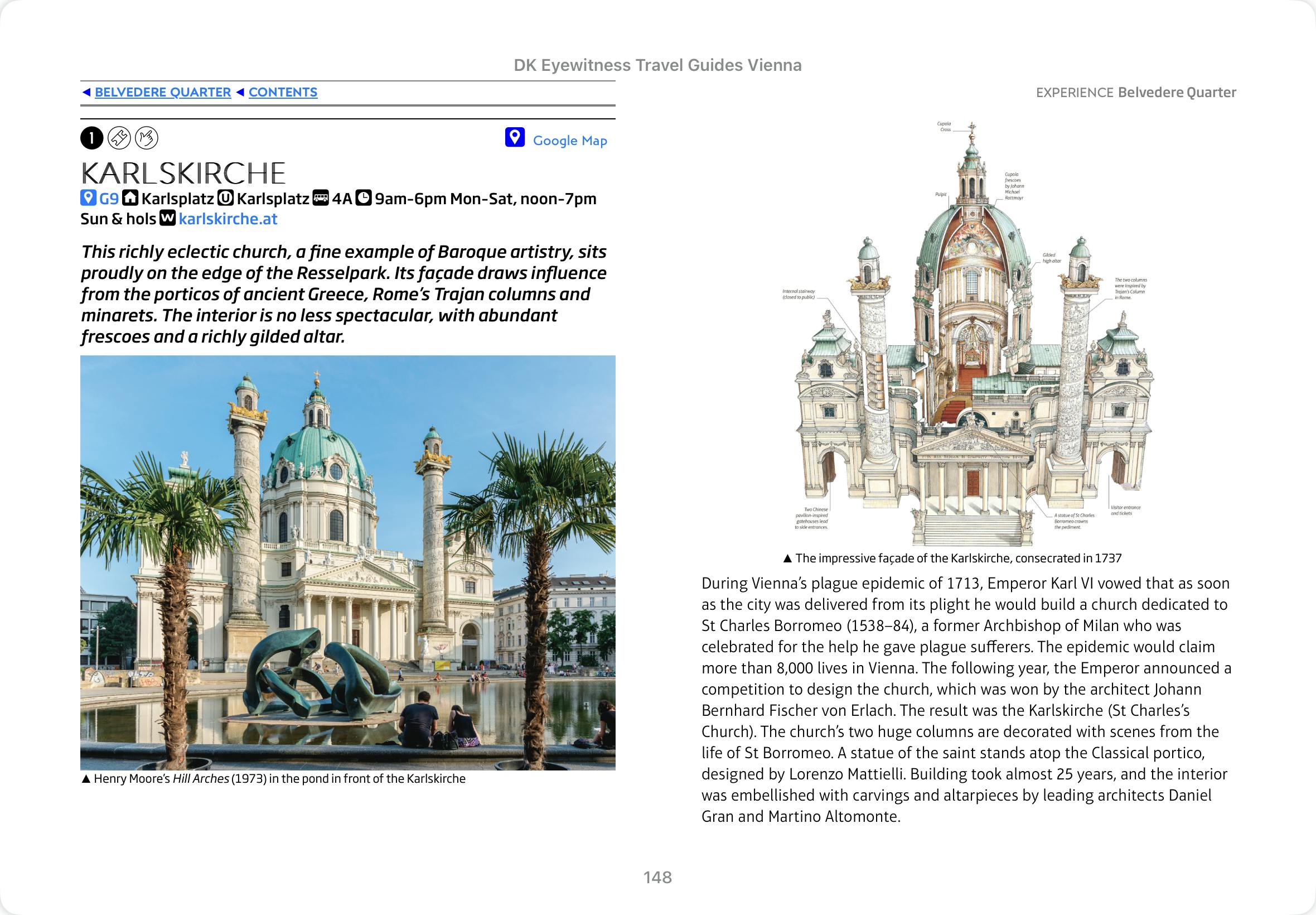Screen dimensions: 1316x915
Task: Click the back arrow before Belvedere Quarter
Action: tap(86, 92)
